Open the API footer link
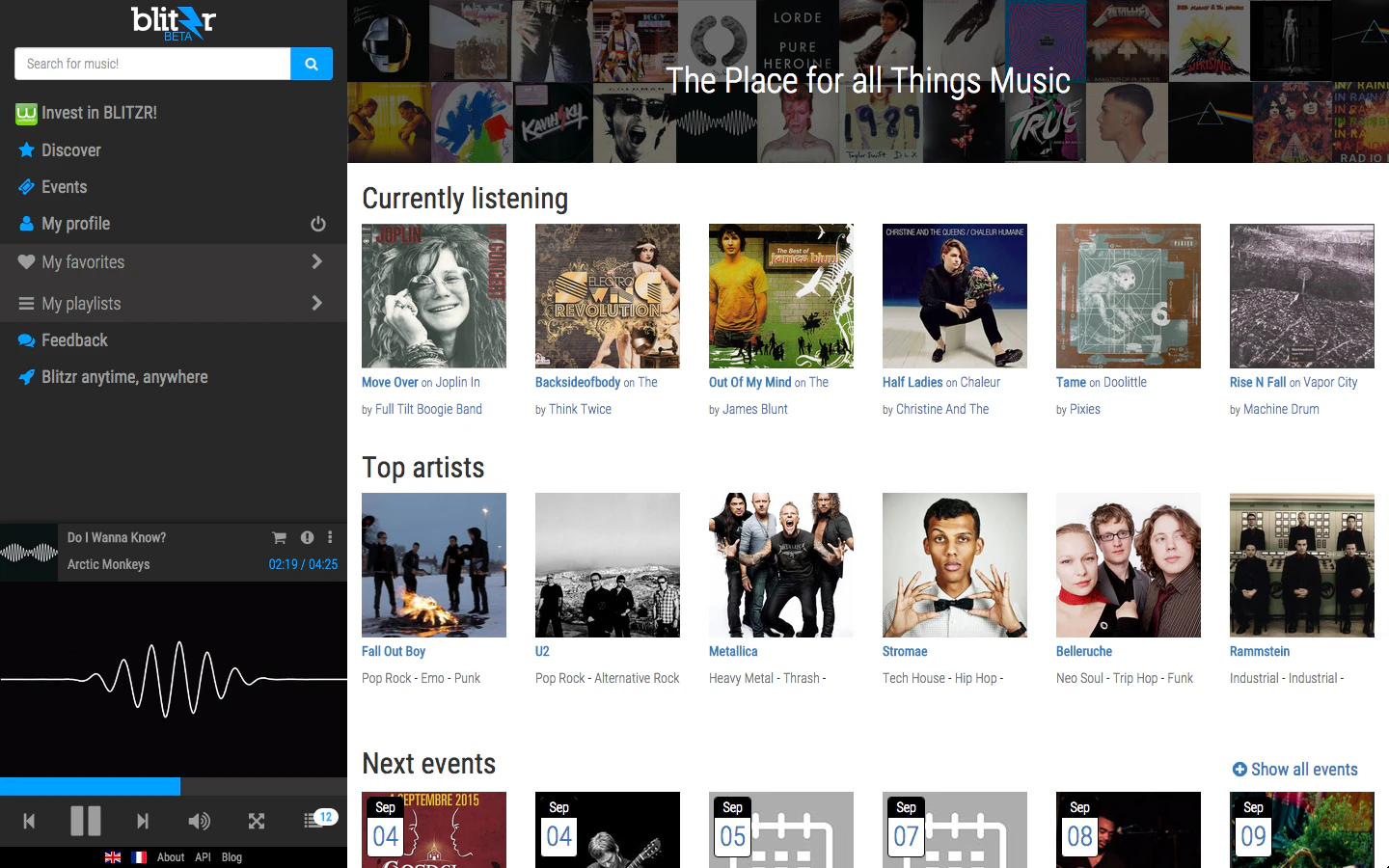 [x=203, y=857]
